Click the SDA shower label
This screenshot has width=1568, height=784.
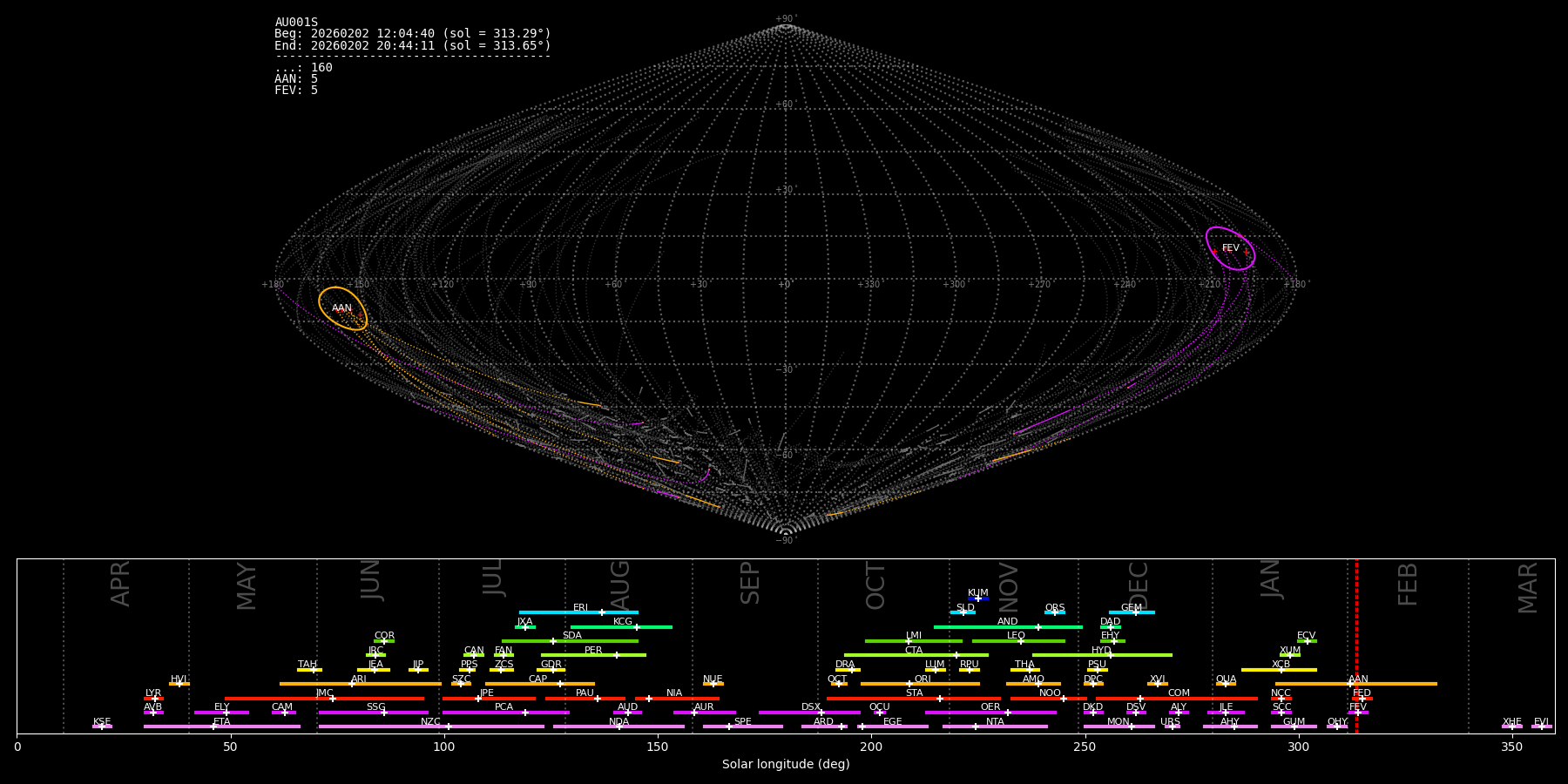pyautogui.click(x=572, y=636)
